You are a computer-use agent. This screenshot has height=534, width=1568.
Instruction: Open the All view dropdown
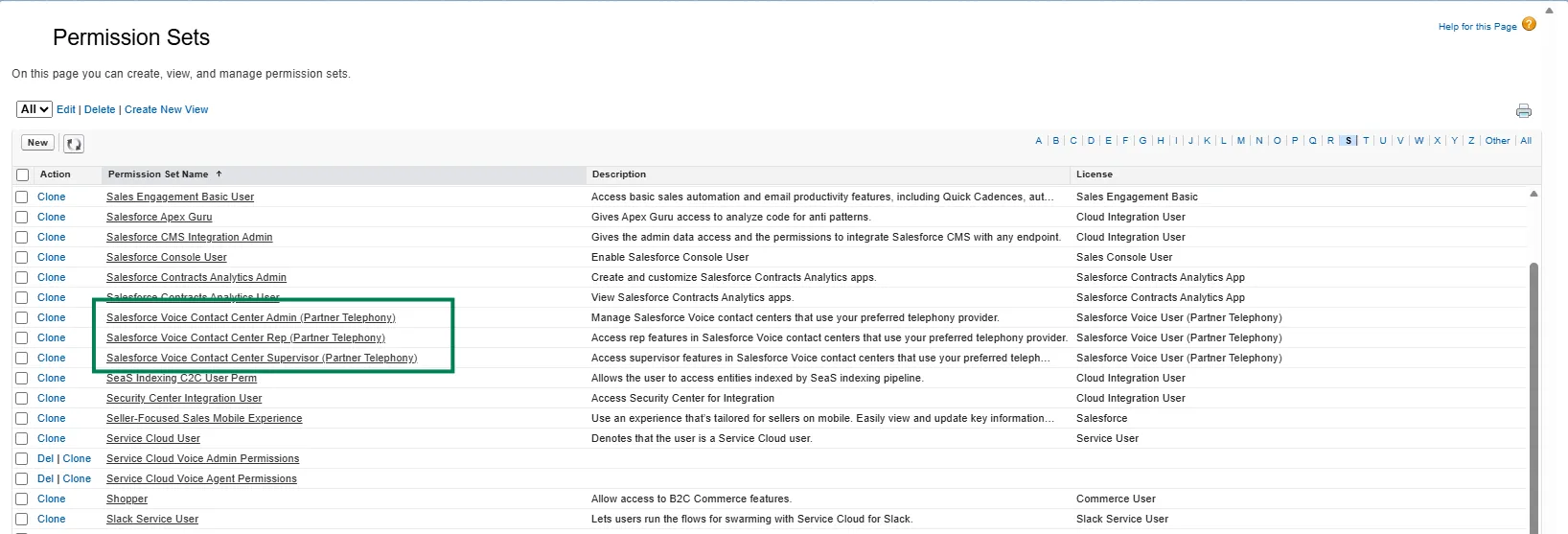[34, 109]
